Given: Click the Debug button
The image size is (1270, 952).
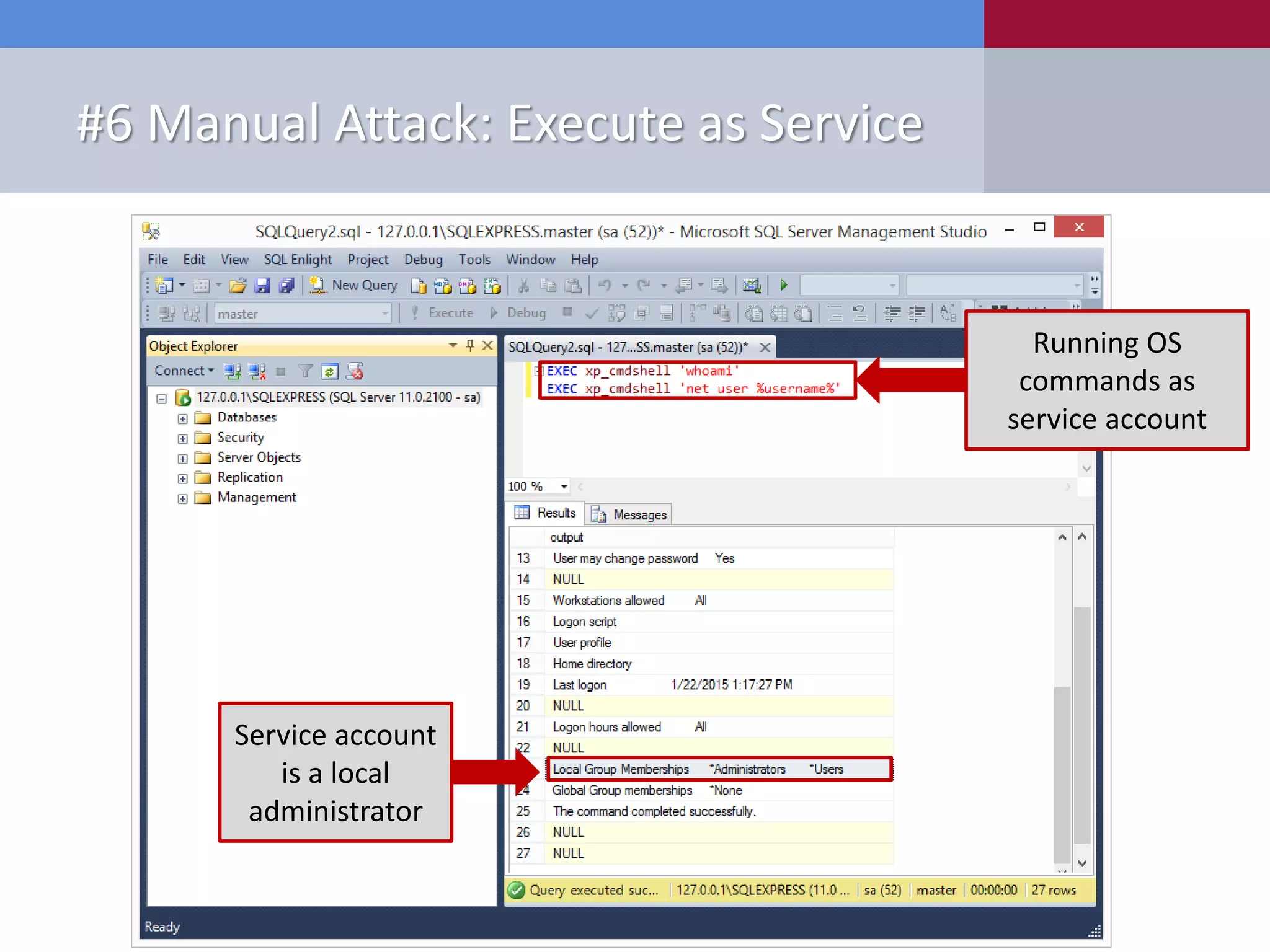Looking at the screenshot, I should tap(518, 313).
